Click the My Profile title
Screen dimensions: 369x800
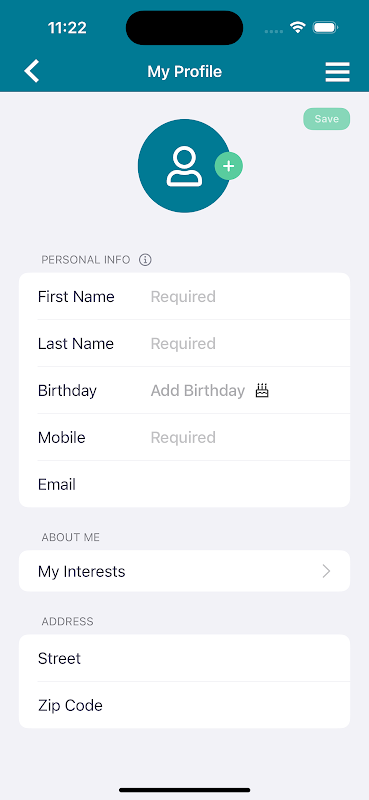[184, 71]
